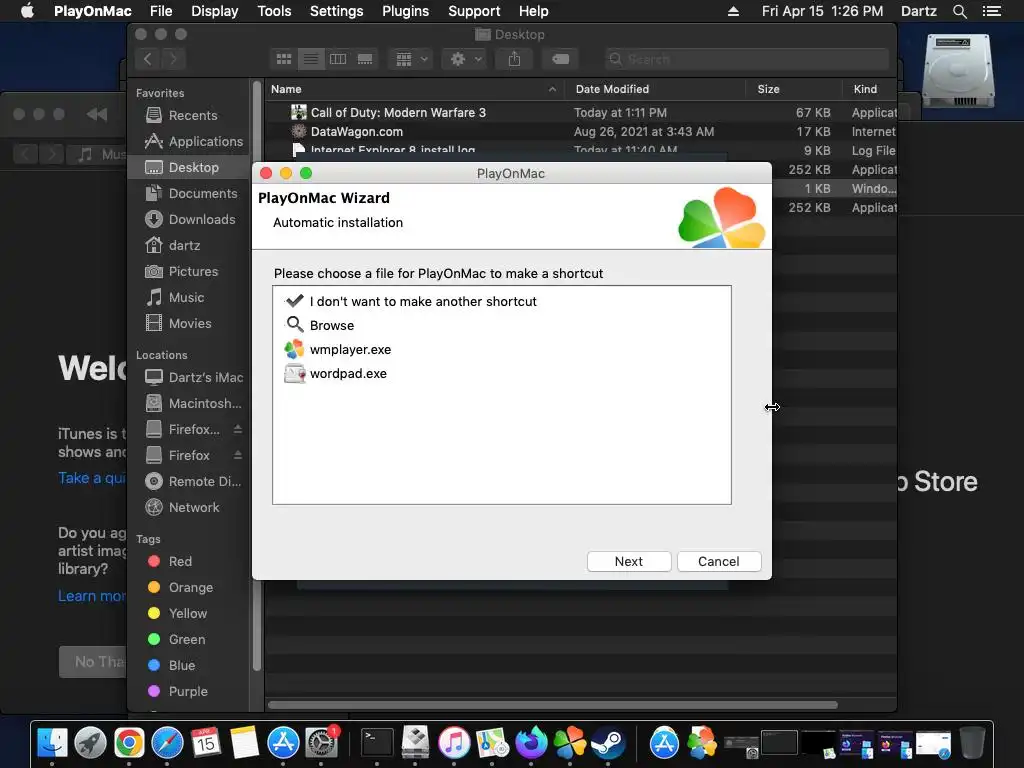Open System Preferences from the Dock
This screenshot has height=768, width=1024.
click(x=322, y=743)
